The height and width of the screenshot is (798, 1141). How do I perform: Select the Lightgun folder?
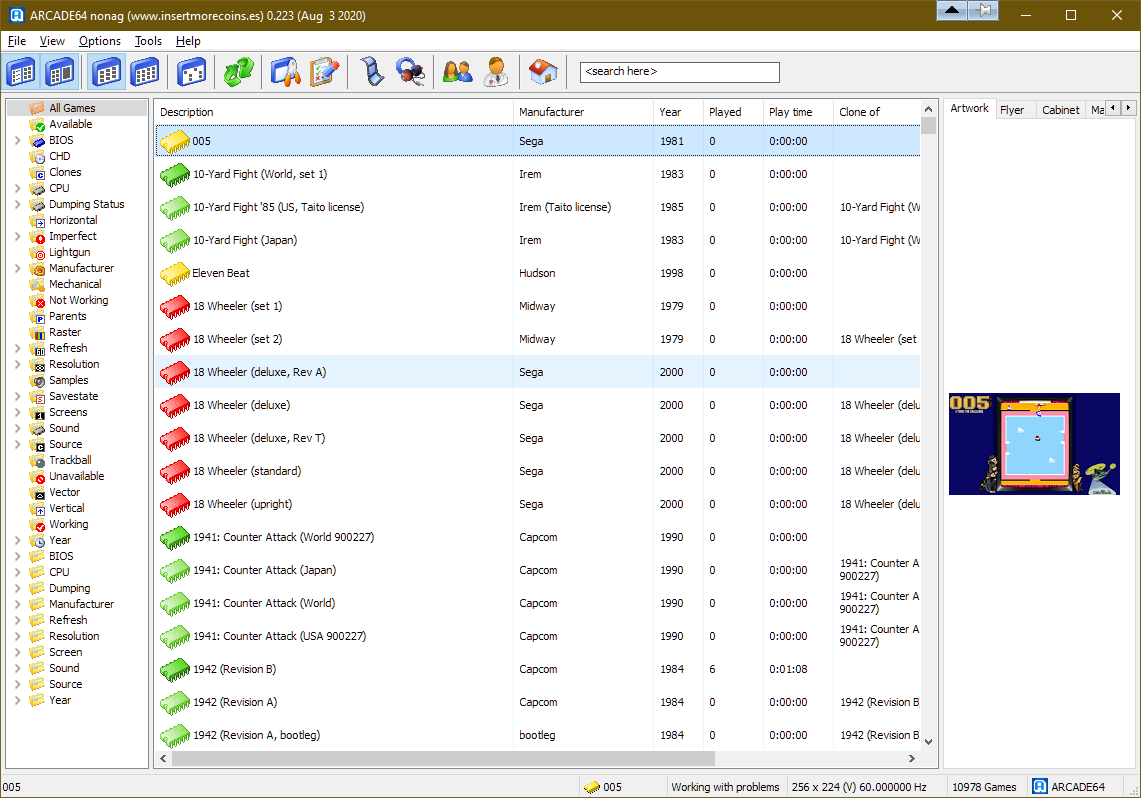click(70, 252)
